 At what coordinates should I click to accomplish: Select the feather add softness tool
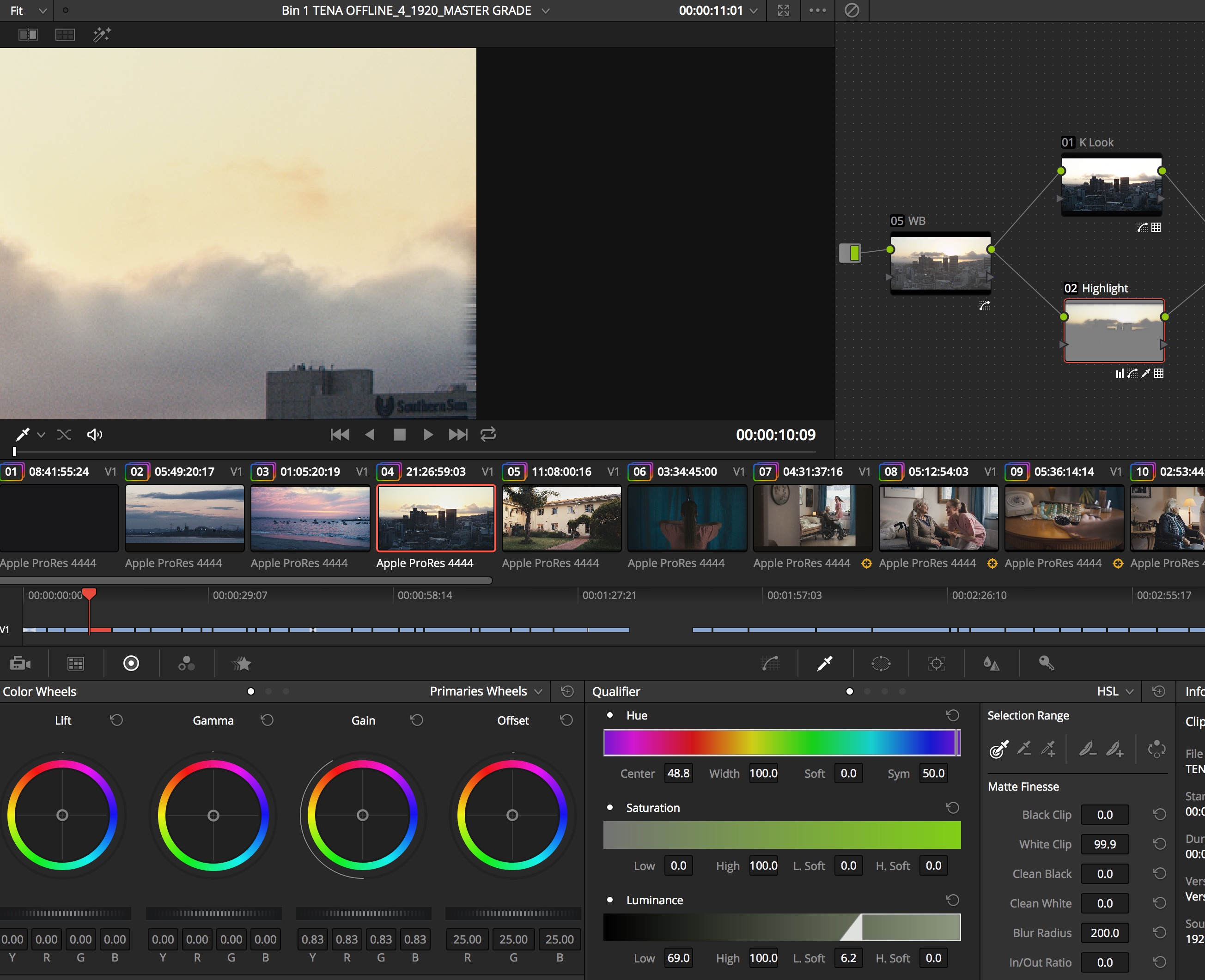pyautogui.click(x=1114, y=749)
